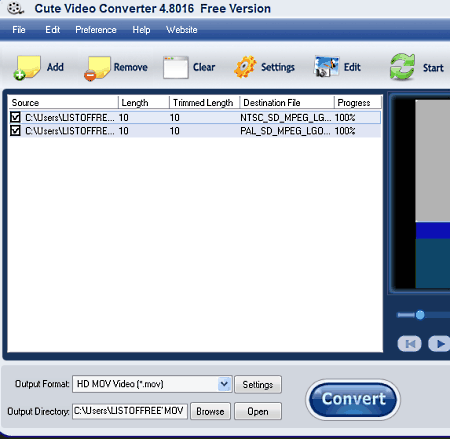Click the Start label in toolbar
The height and width of the screenshot is (439, 450).
point(433,68)
